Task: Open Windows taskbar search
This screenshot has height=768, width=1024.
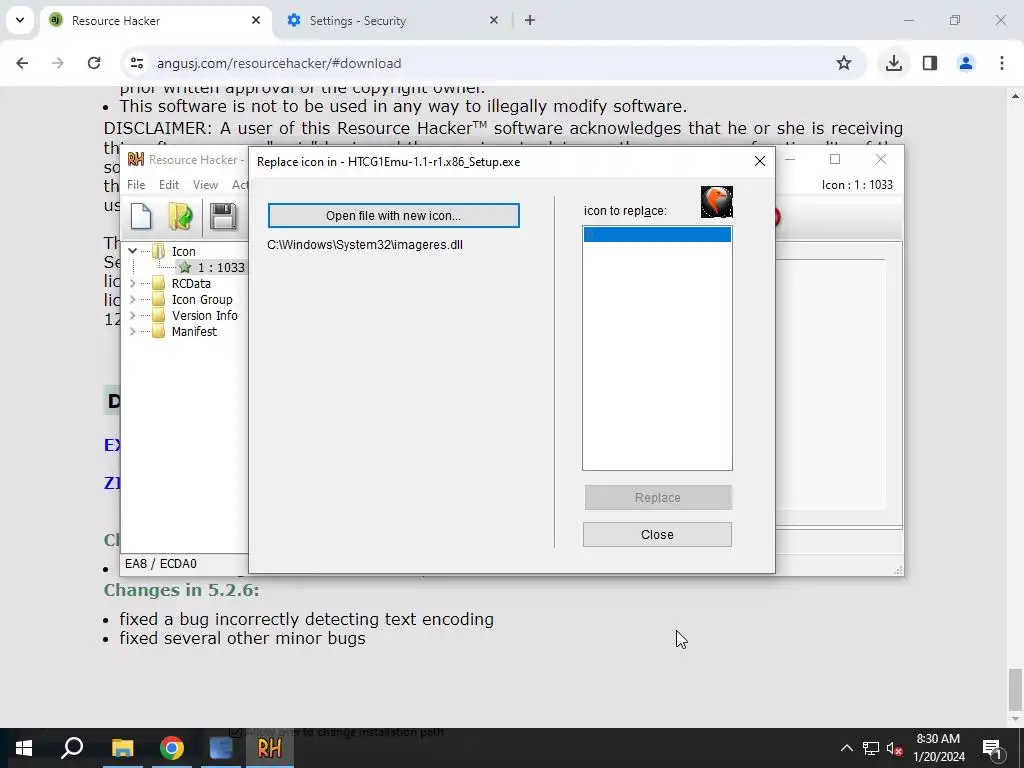Action: [x=72, y=748]
